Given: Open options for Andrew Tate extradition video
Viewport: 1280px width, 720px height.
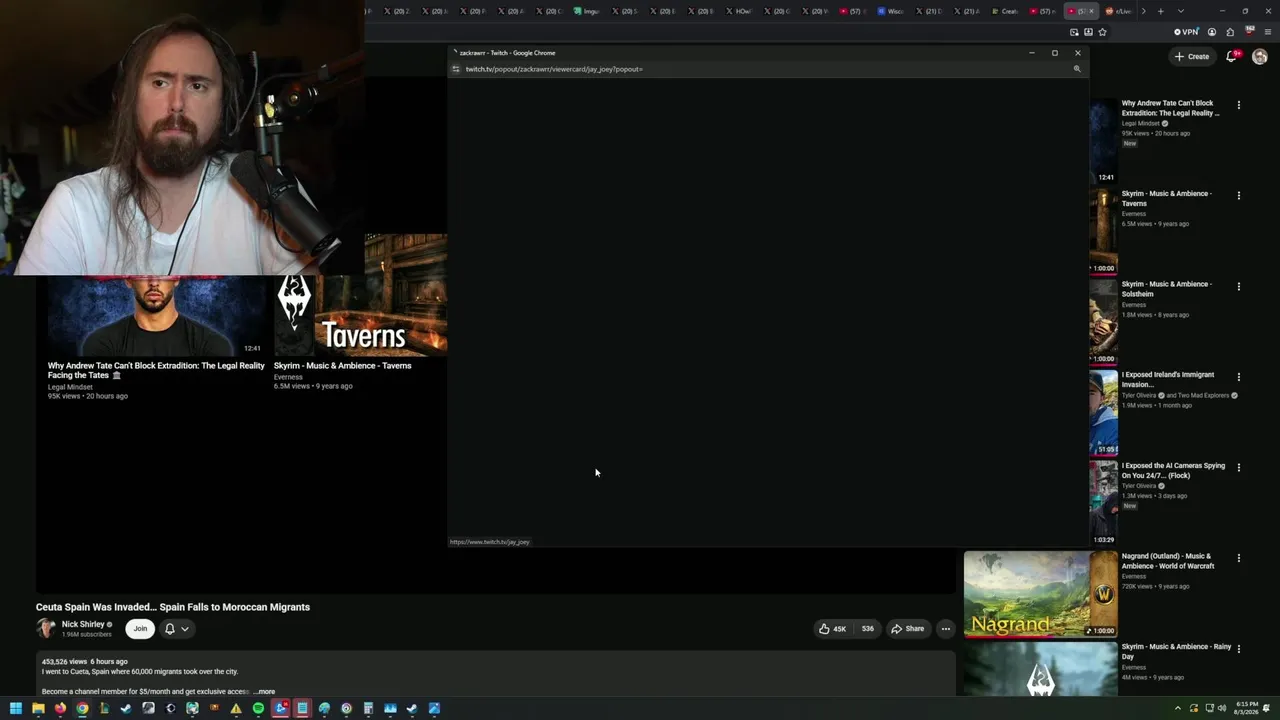Looking at the screenshot, I should [x=1239, y=105].
